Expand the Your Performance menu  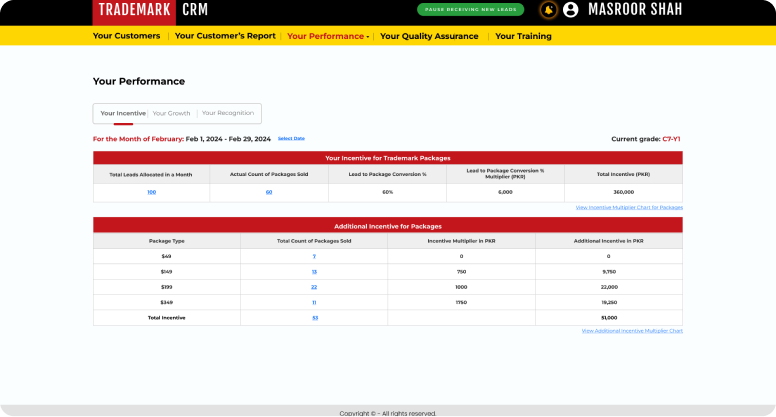(328, 36)
